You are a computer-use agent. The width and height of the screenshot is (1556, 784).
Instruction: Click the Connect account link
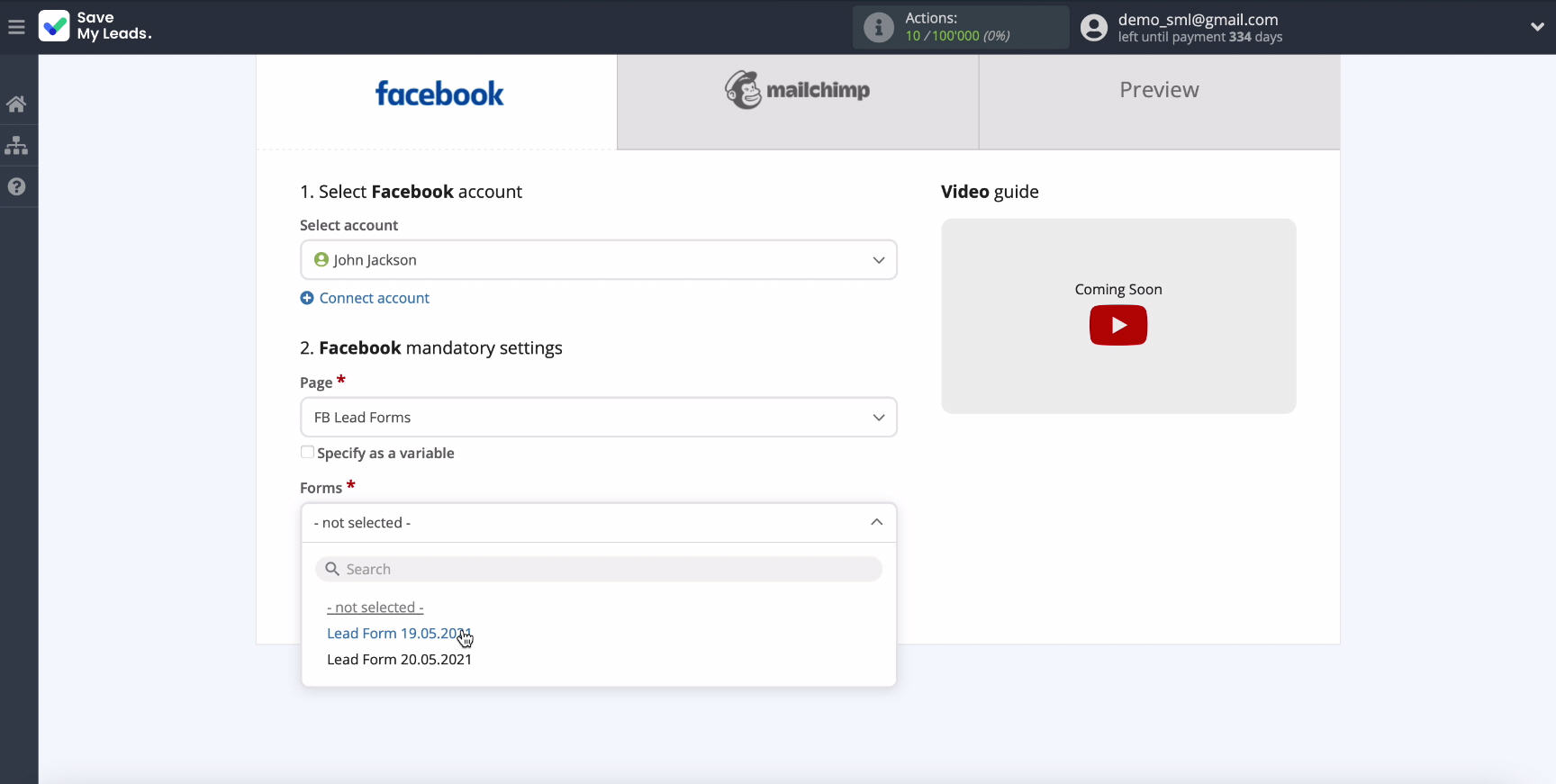pyautogui.click(x=374, y=298)
